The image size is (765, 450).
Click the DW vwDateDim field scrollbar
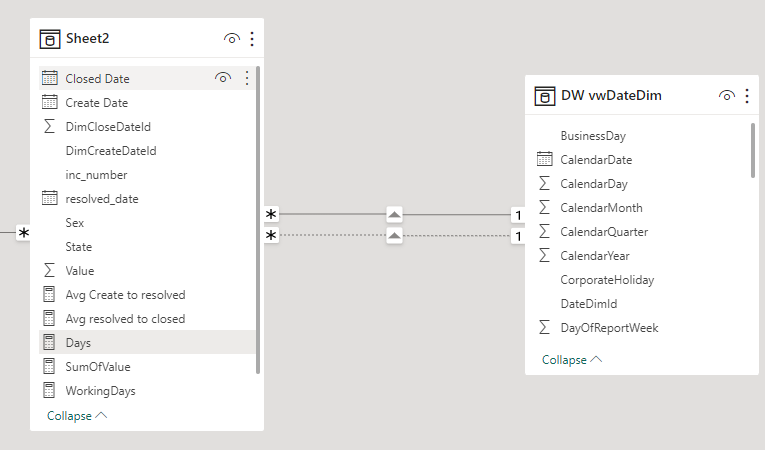pyautogui.click(x=753, y=150)
